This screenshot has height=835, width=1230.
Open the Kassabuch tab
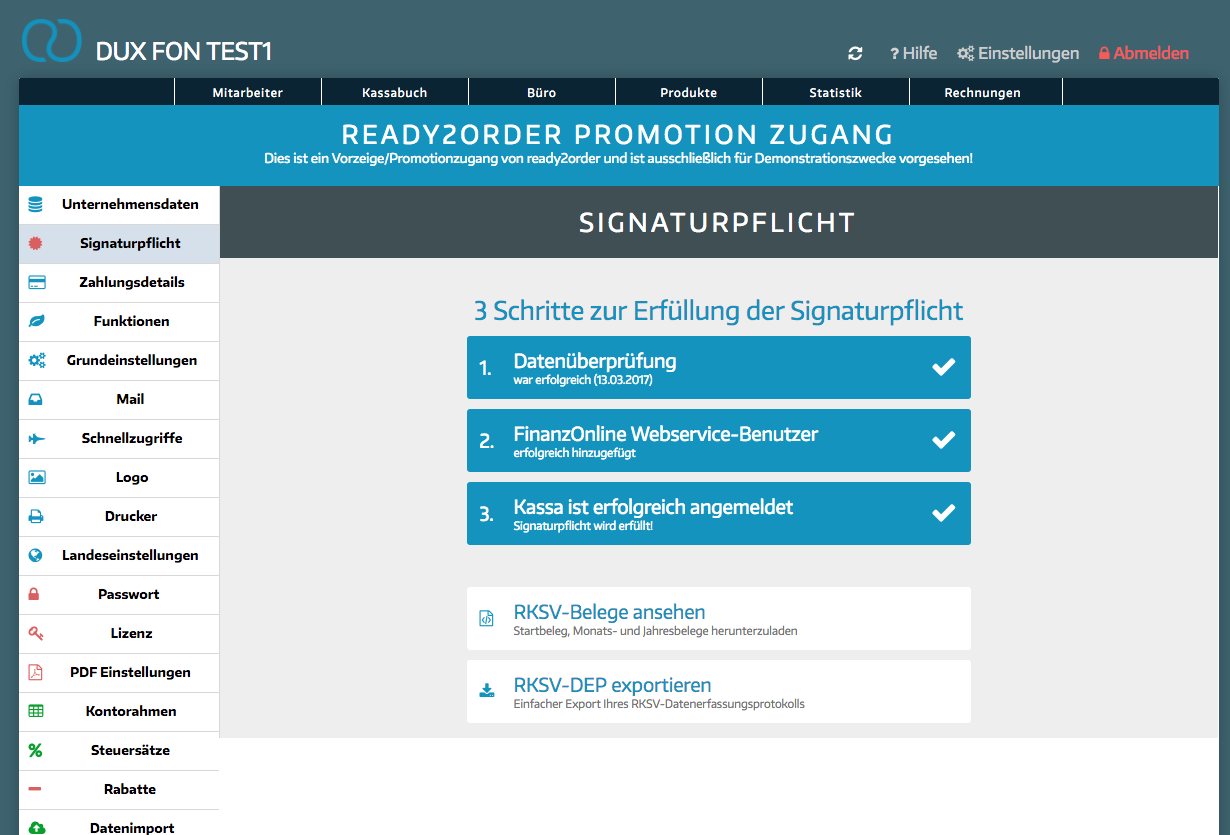[395, 92]
